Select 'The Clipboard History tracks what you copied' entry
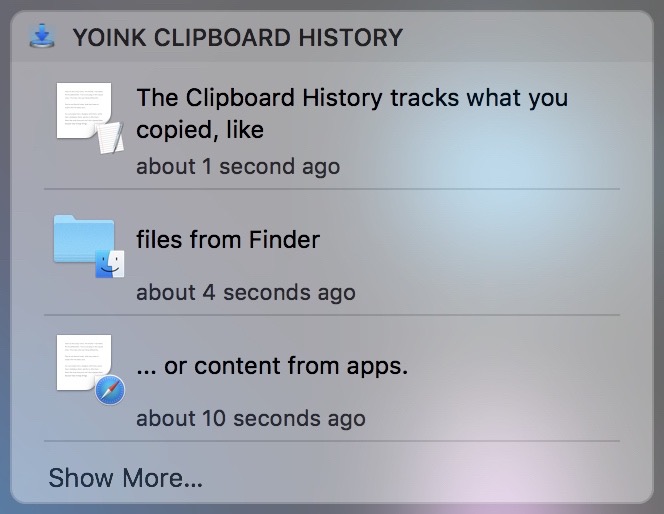The height and width of the screenshot is (514, 664). 332,126
